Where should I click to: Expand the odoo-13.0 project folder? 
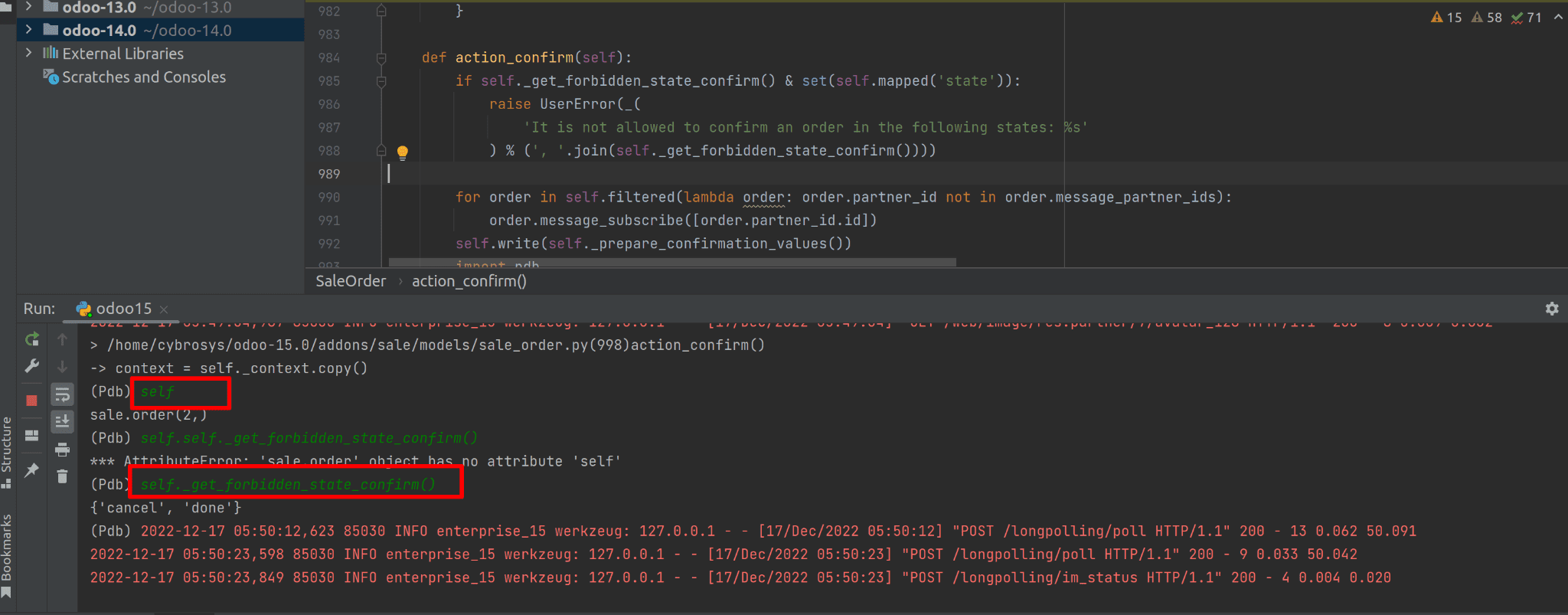pos(28,7)
